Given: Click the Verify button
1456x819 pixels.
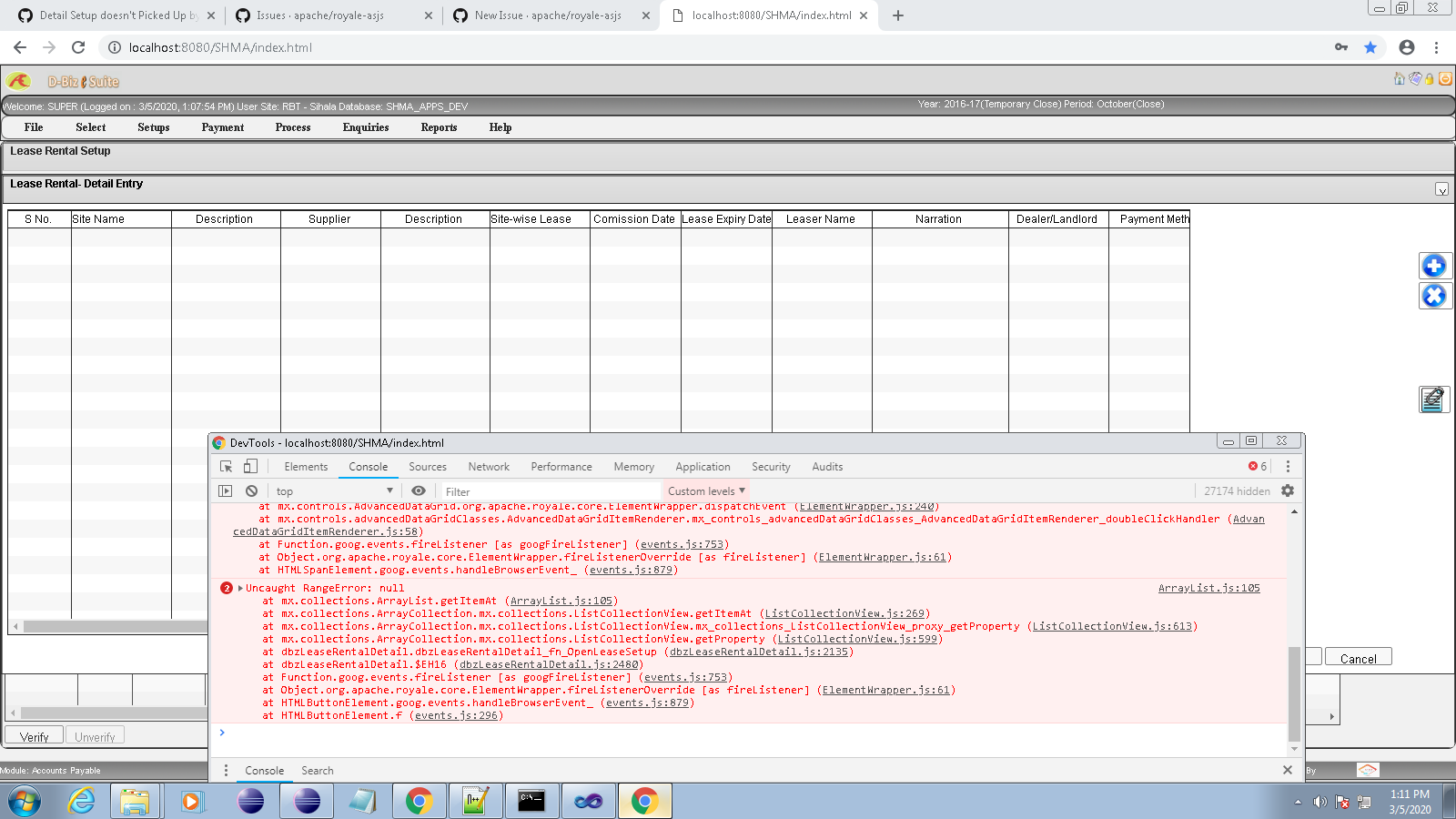Looking at the screenshot, I should pos(34,734).
